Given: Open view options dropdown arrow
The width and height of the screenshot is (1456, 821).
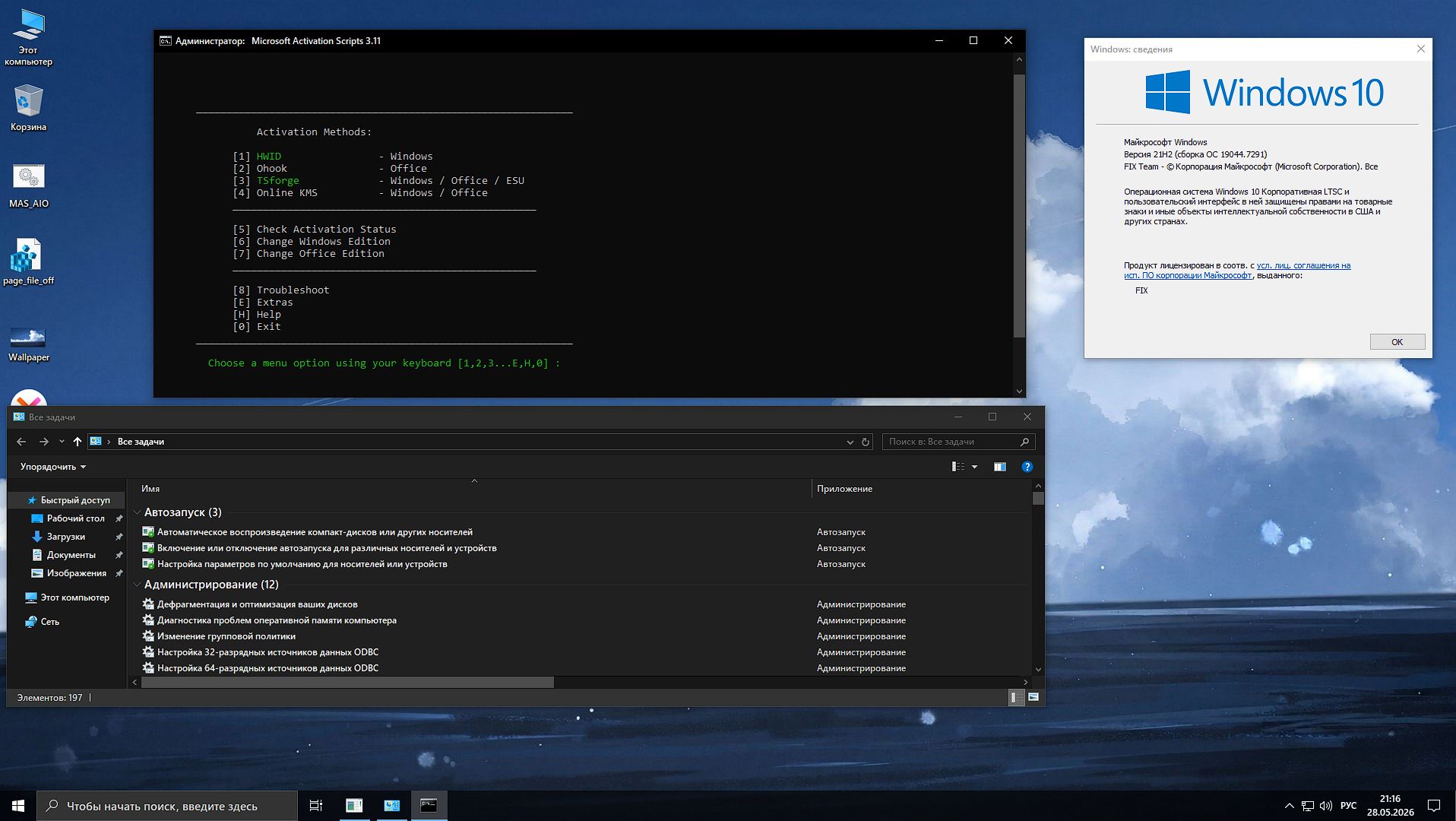Looking at the screenshot, I should 974,467.
